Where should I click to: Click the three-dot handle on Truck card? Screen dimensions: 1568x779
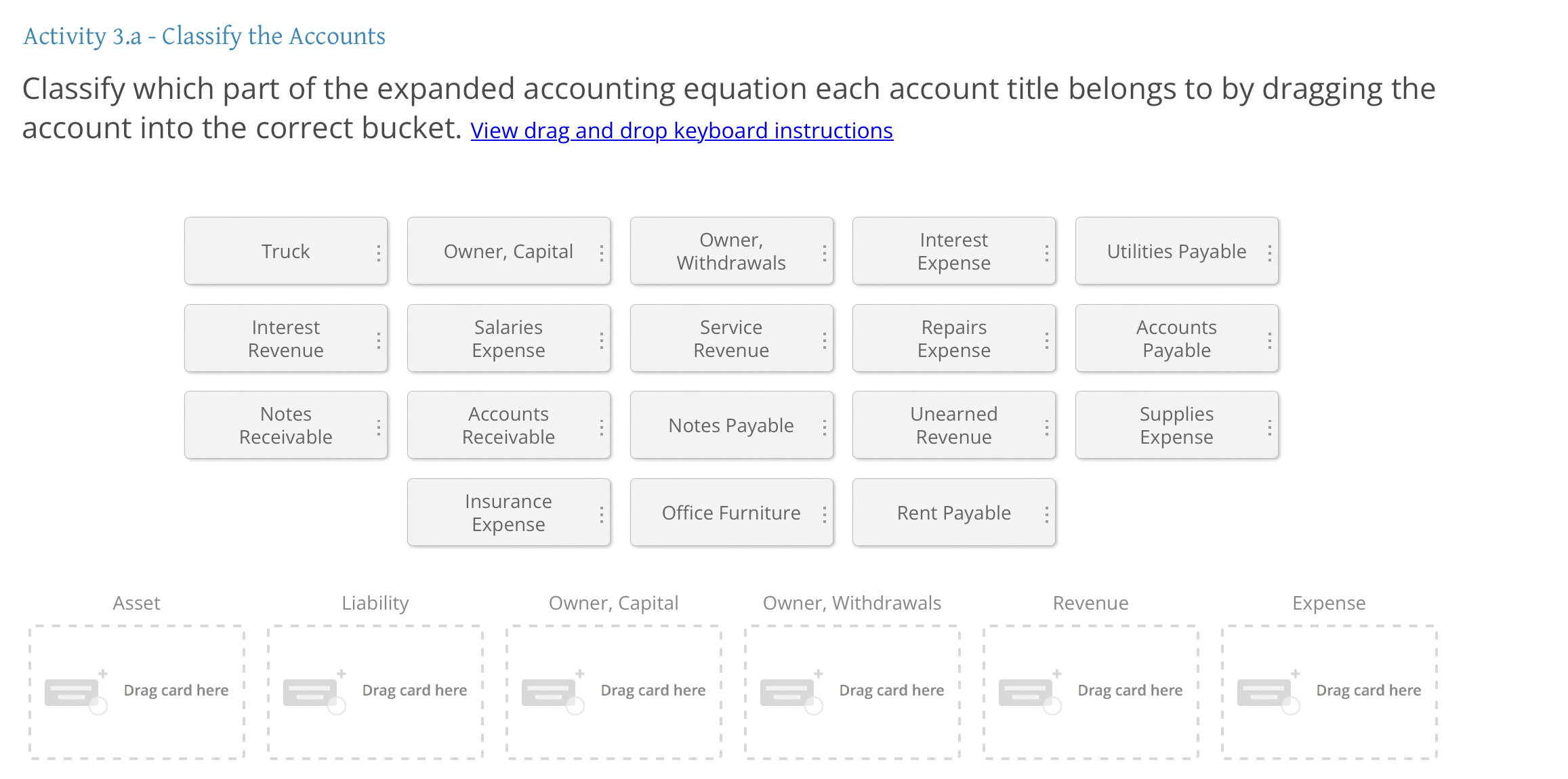point(378,253)
